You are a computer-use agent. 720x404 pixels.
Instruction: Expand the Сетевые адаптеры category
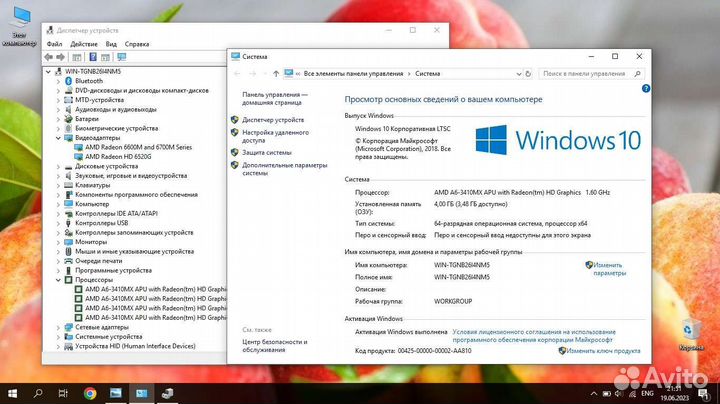coord(58,327)
